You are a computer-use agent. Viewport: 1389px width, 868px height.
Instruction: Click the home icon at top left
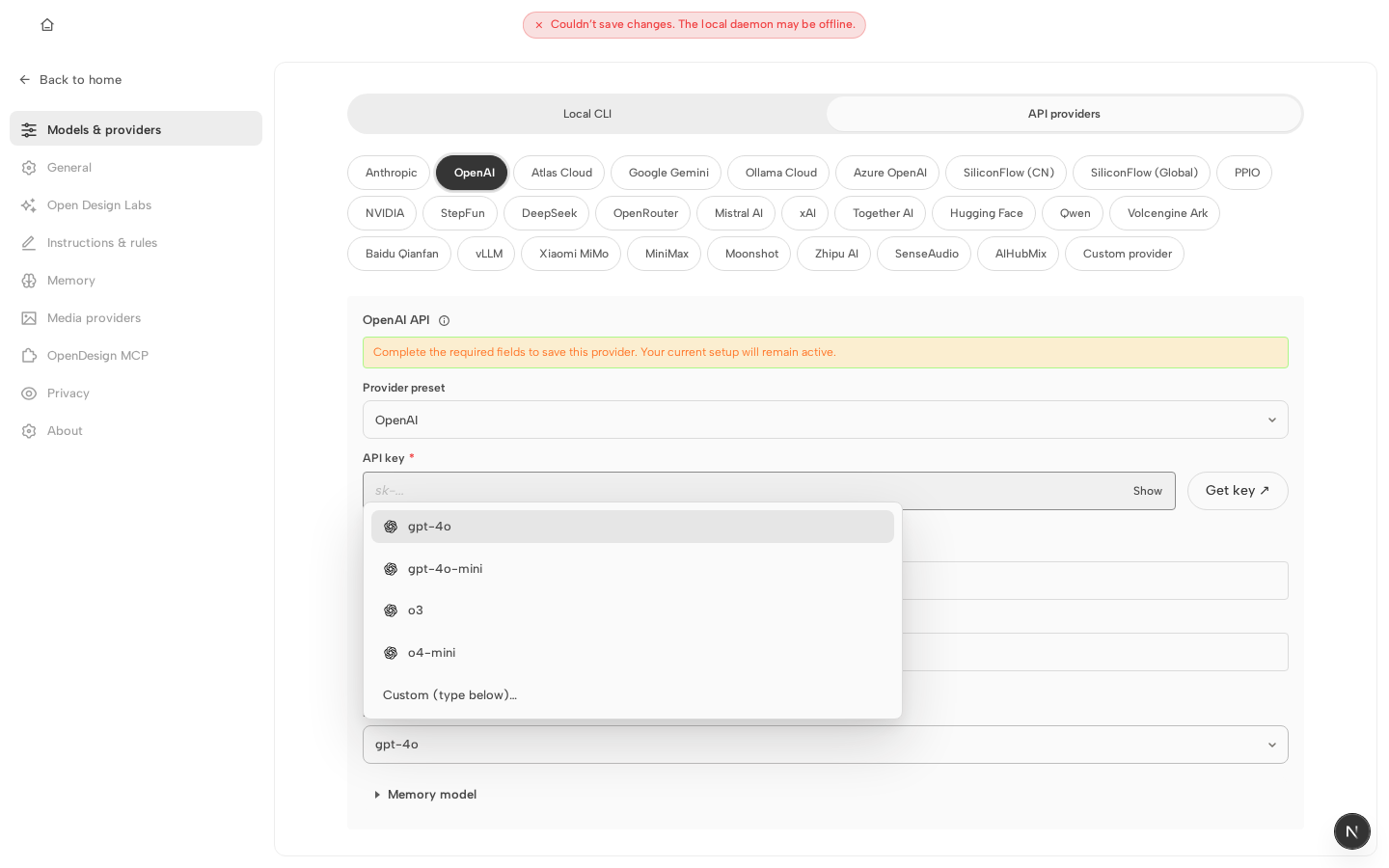(47, 25)
